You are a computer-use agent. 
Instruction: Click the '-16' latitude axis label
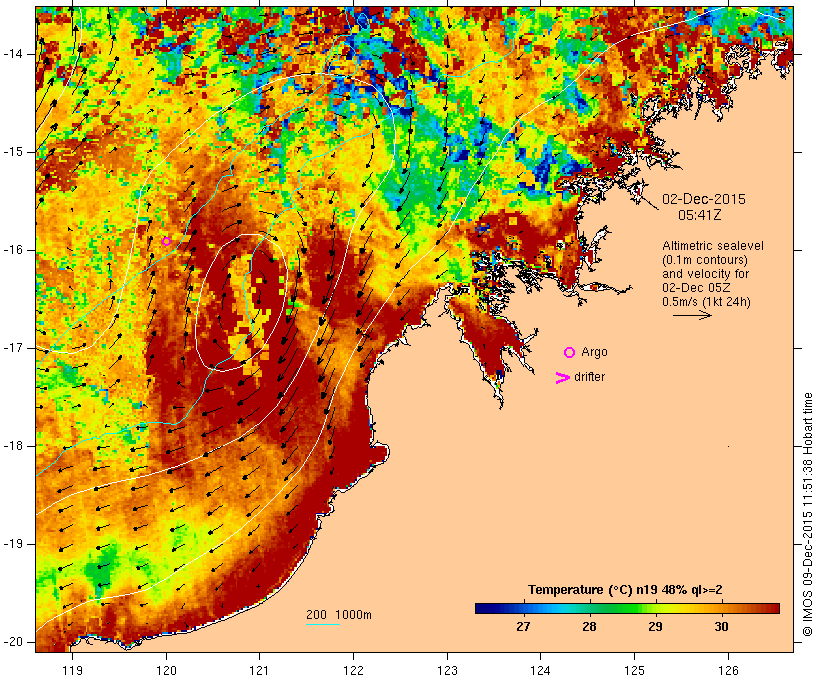coord(13,250)
